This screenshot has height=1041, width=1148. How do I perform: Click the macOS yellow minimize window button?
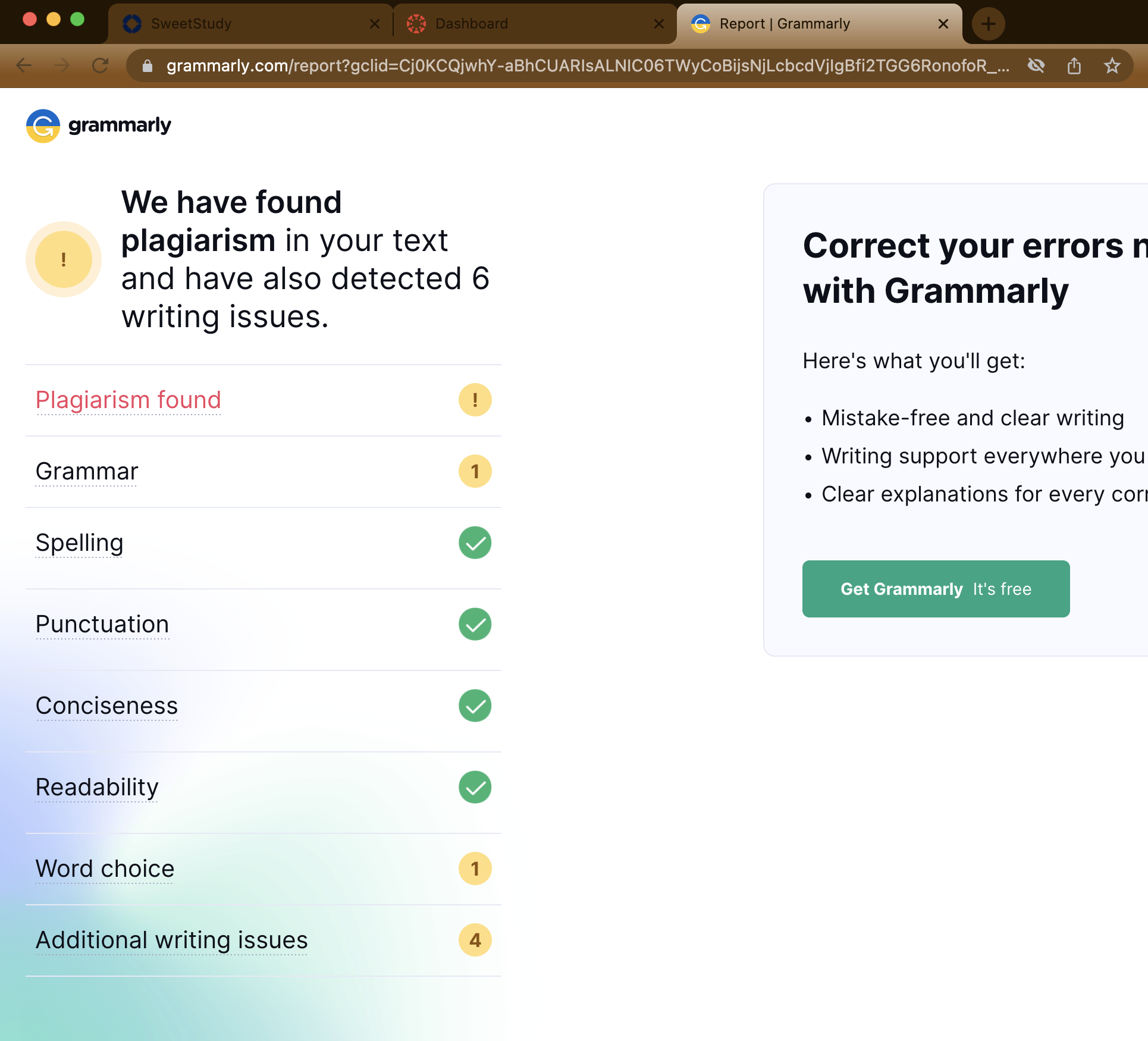click(x=54, y=19)
